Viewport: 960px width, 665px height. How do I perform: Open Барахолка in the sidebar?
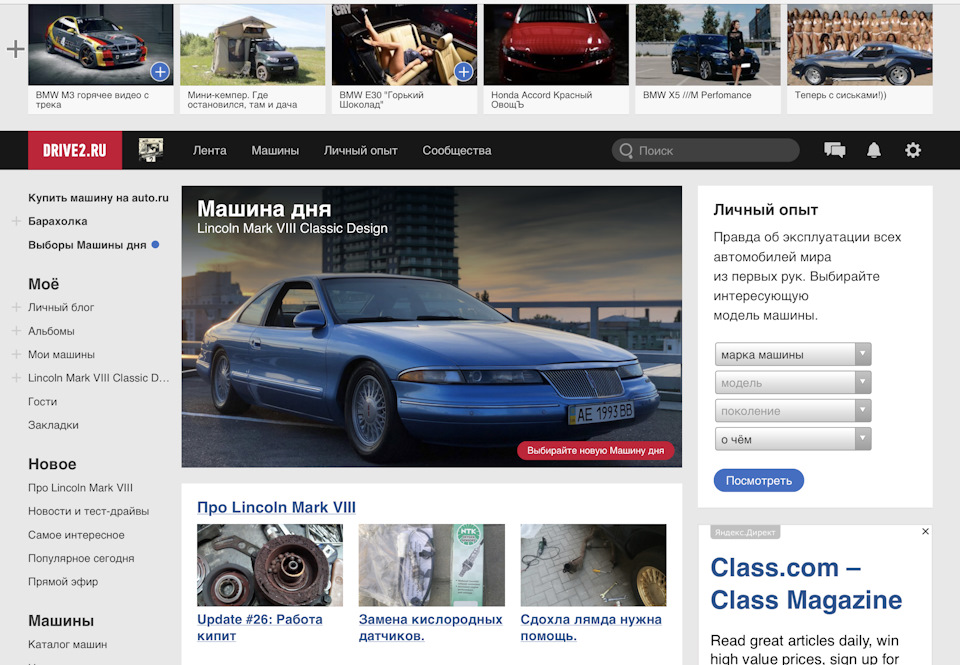[x=58, y=221]
